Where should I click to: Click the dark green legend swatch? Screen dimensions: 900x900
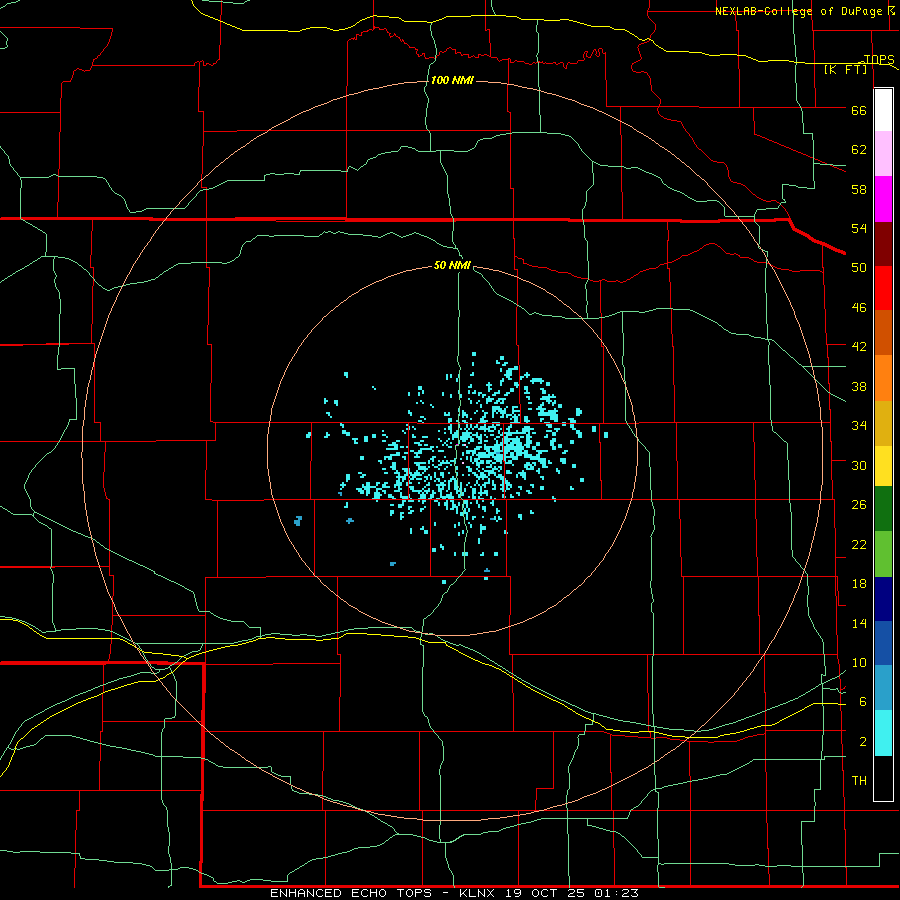883,509
